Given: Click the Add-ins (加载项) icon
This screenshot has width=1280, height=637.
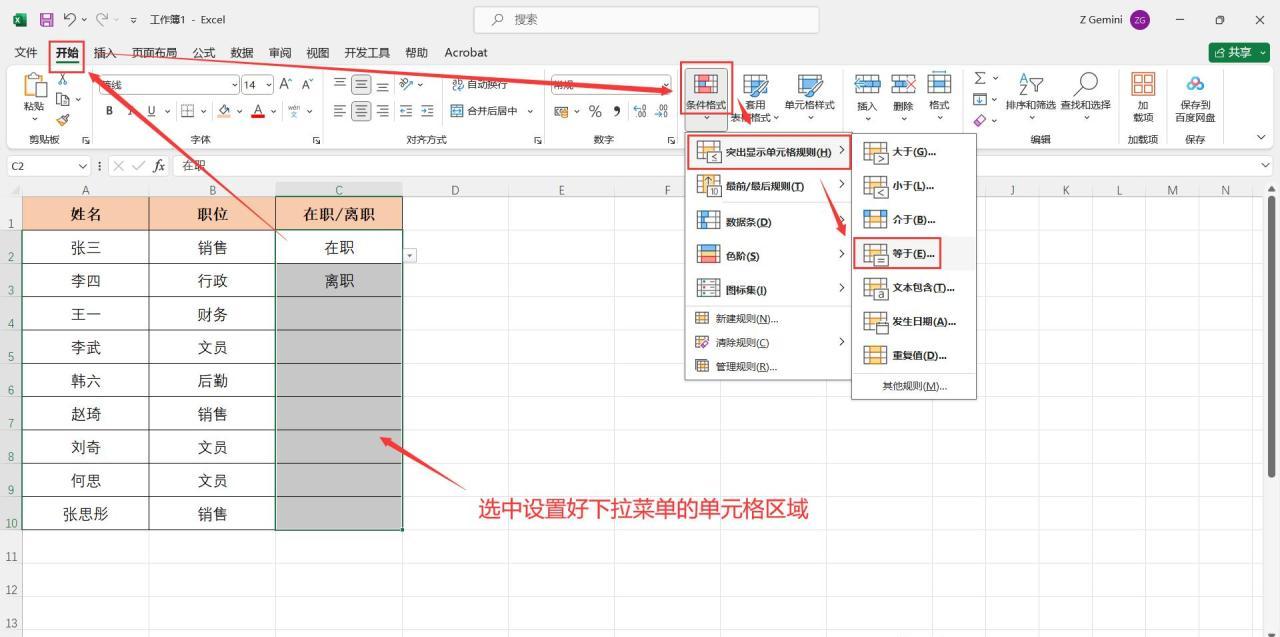Looking at the screenshot, I should pos(1142,84).
